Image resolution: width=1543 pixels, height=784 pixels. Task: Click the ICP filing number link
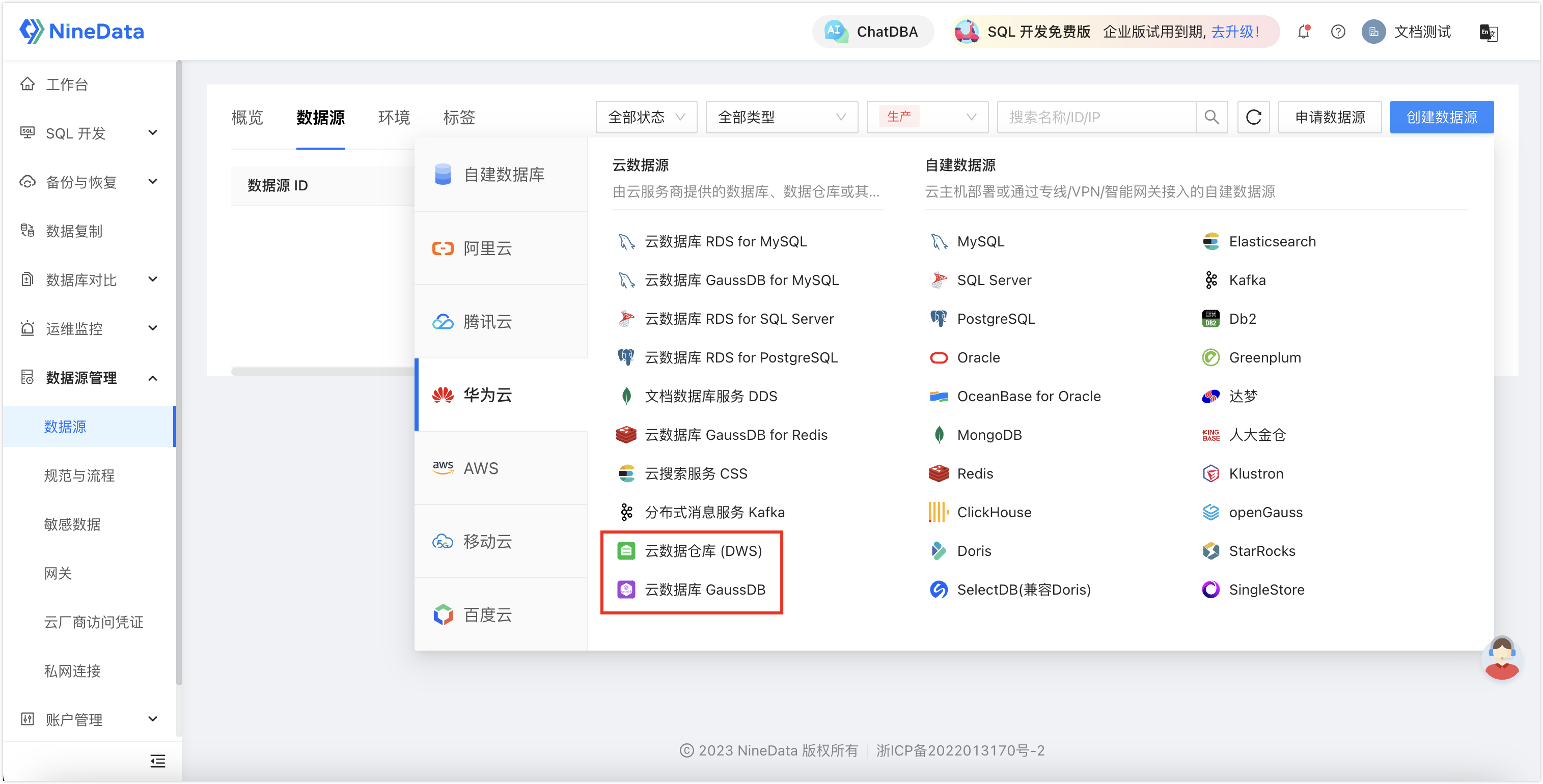pyautogui.click(x=960, y=750)
